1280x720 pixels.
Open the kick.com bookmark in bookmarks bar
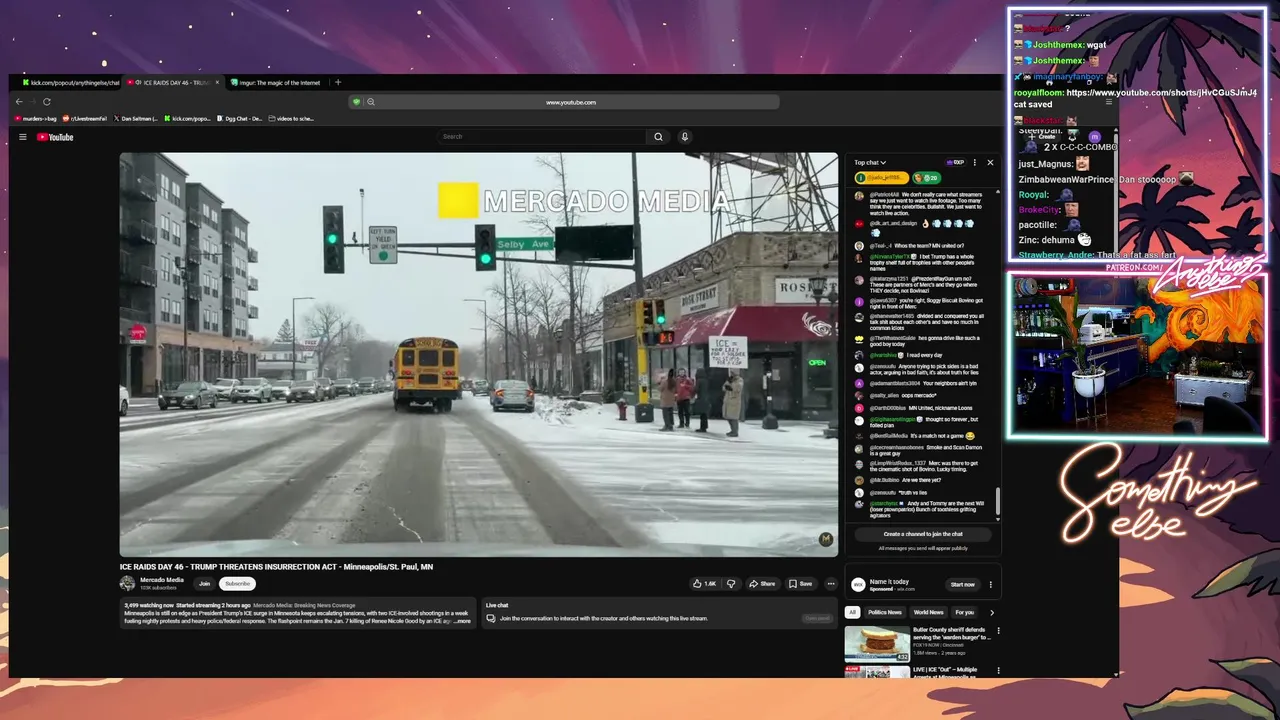click(x=187, y=118)
